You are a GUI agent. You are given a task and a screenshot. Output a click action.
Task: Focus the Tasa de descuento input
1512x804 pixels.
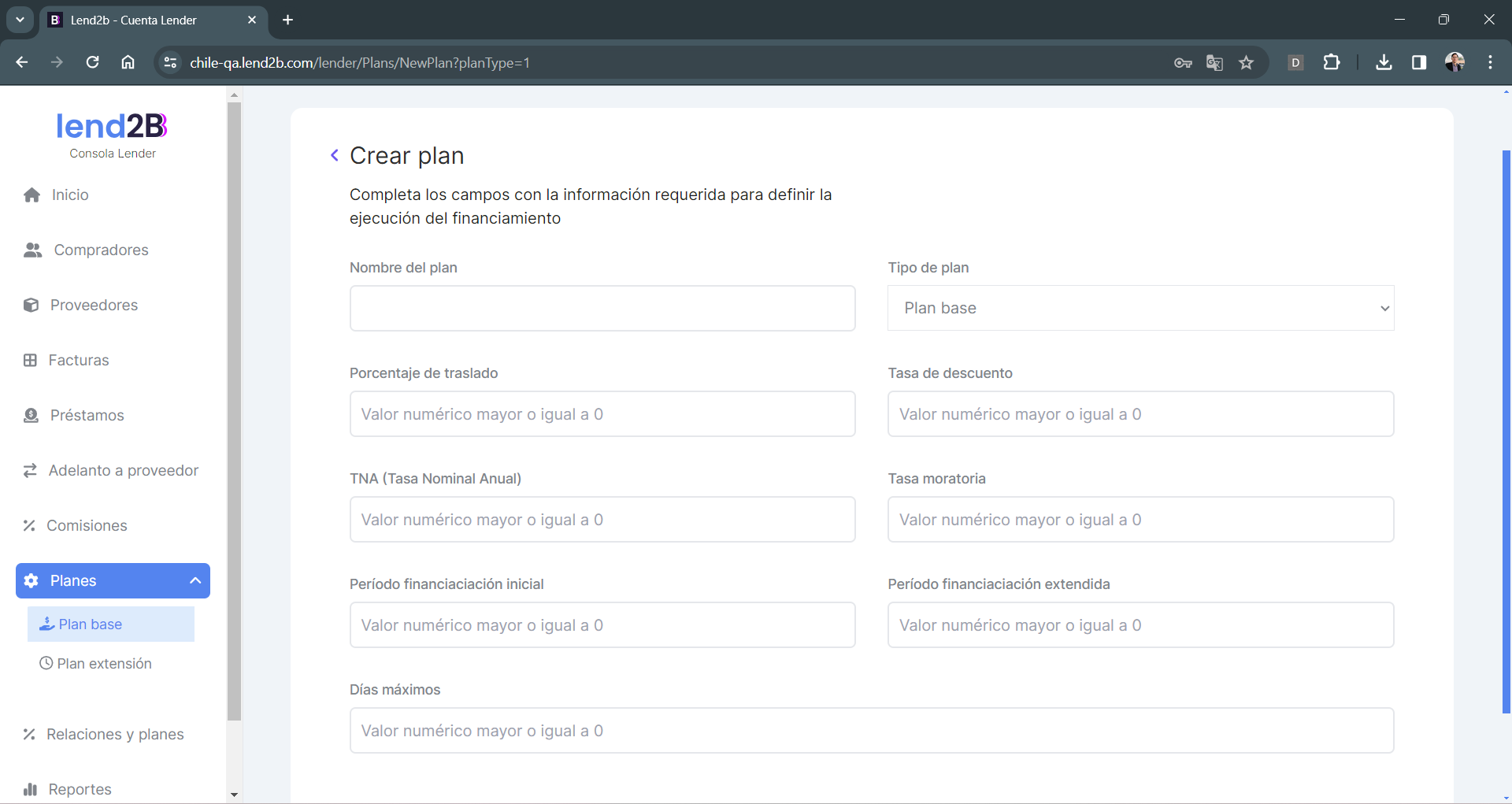1140,414
